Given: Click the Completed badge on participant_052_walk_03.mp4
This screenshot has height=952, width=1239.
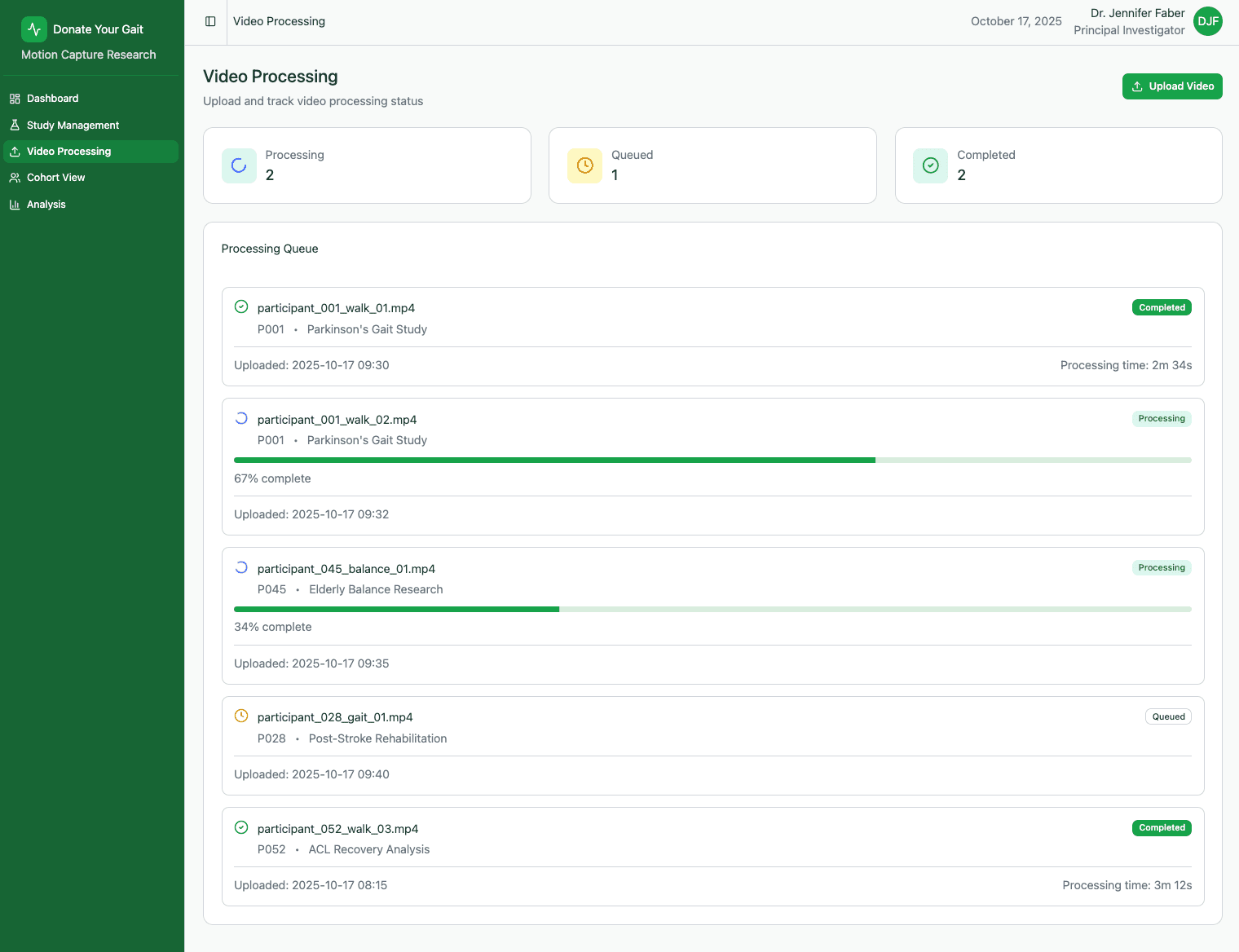Looking at the screenshot, I should [x=1162, y=827].
